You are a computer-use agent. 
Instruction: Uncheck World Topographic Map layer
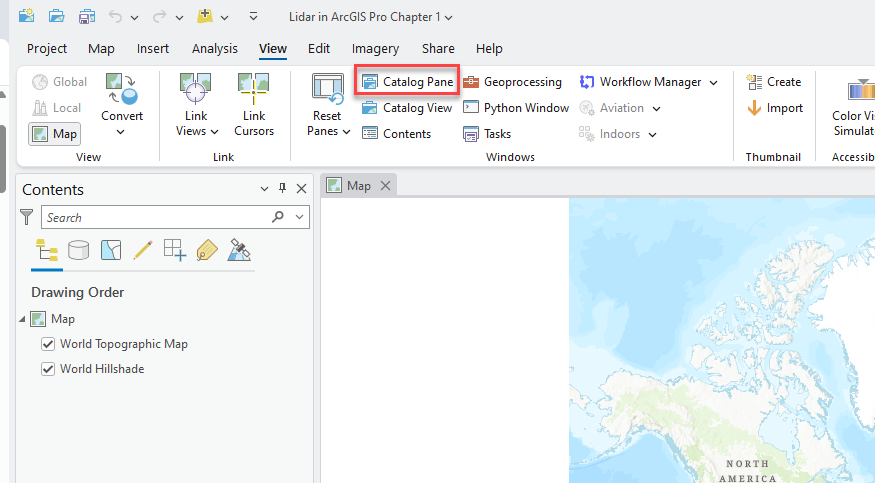48,344
